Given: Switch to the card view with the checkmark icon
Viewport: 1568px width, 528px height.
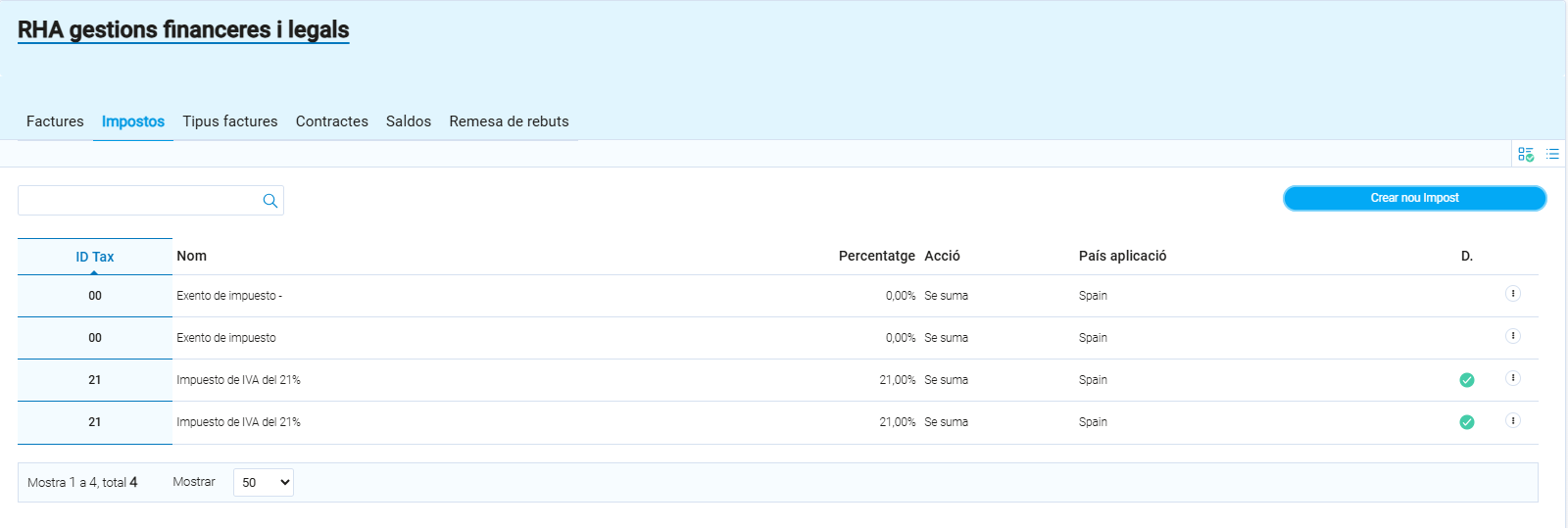Looking at the screenshot, I should coord(1526,154).
